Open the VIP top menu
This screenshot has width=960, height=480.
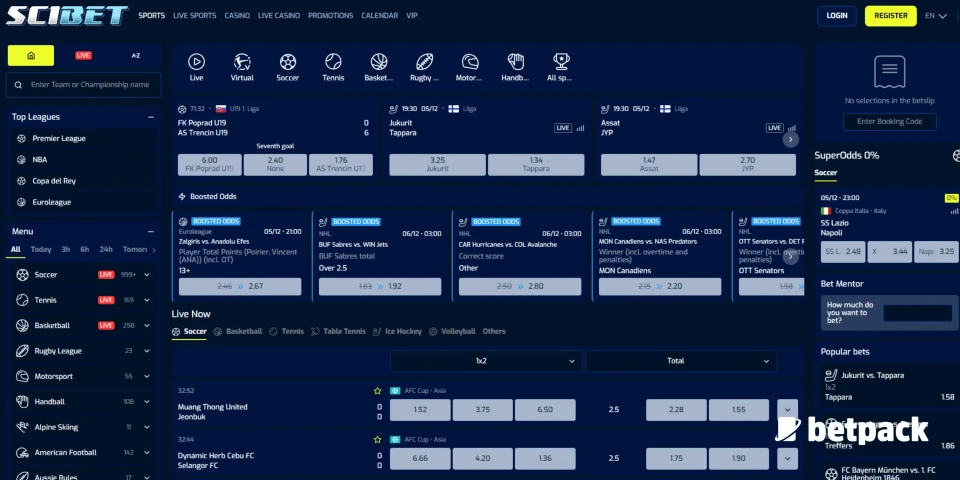412,16
